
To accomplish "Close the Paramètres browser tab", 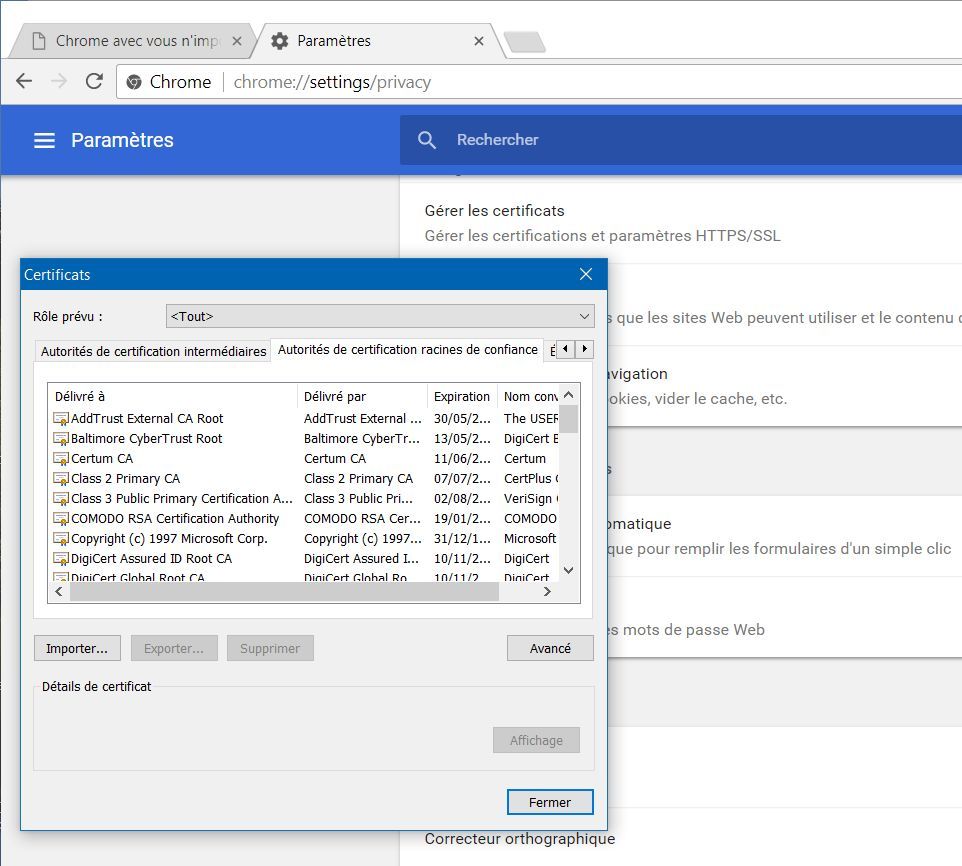I will 479,41.
